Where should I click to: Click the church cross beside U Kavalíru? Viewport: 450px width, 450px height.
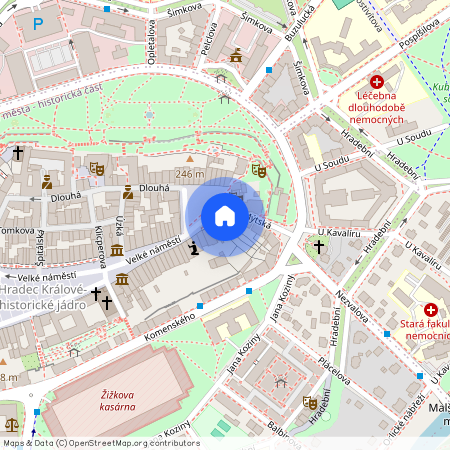click(x=319, y=247)
